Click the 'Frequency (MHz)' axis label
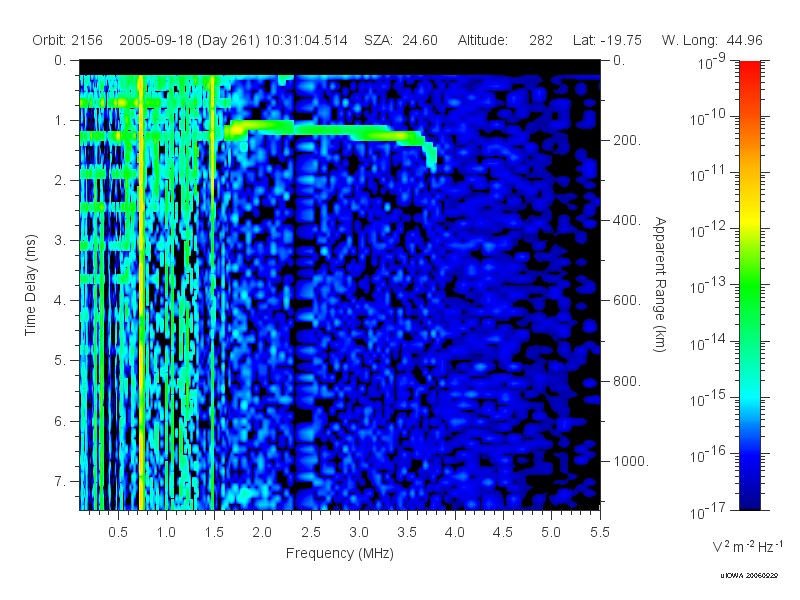This screenshot has height=600, width=800. pyautogui.click(x=340, y=553)
